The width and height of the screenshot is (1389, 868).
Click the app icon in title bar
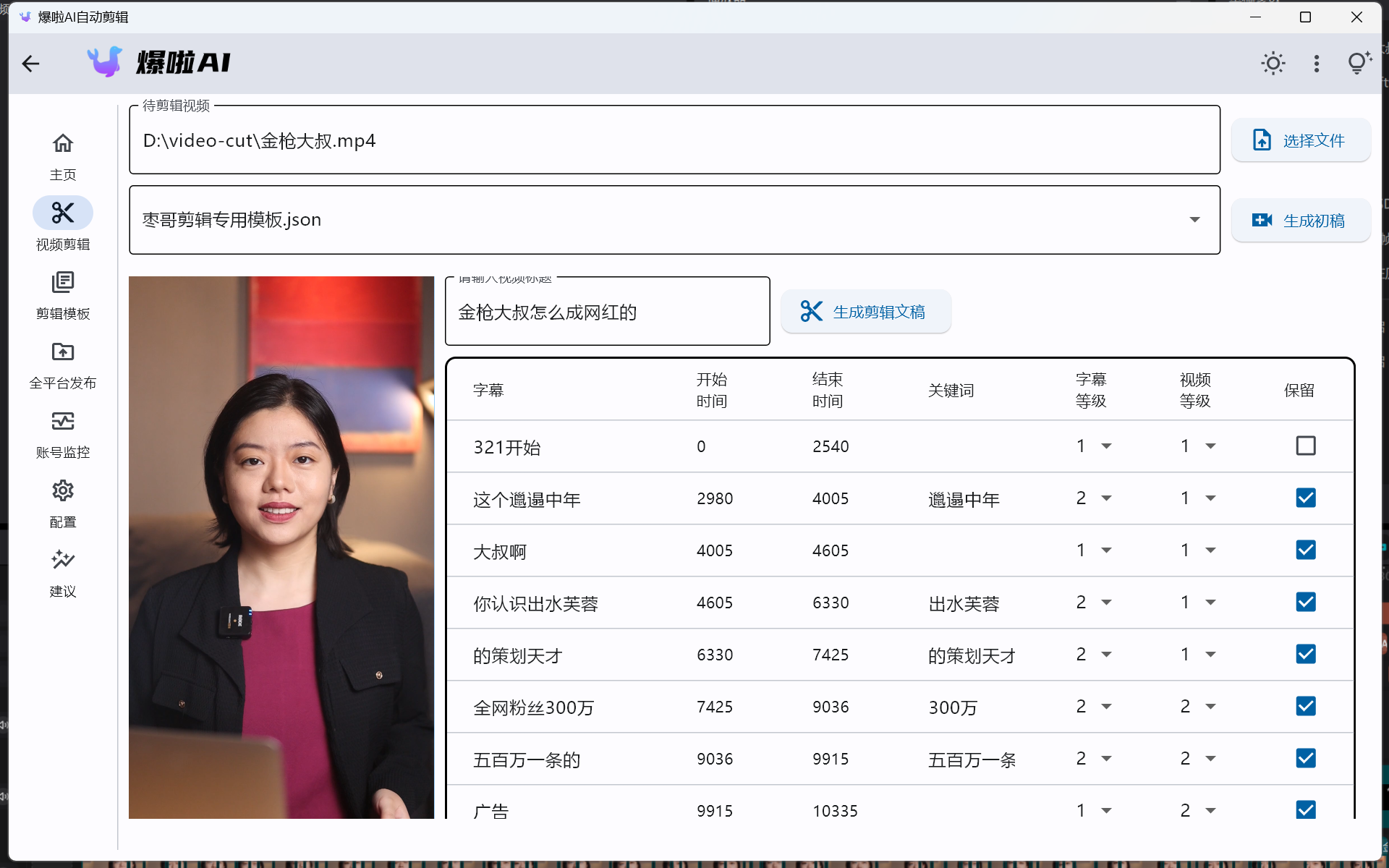tap(25, 17)
